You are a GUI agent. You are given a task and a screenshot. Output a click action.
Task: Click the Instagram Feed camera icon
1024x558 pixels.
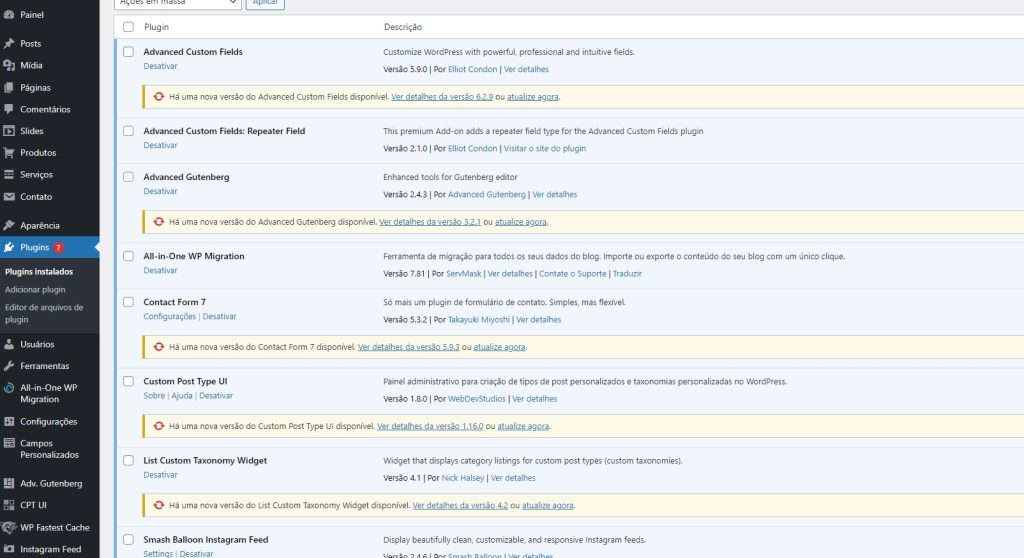pyautogui.click(x=8, y=549)
